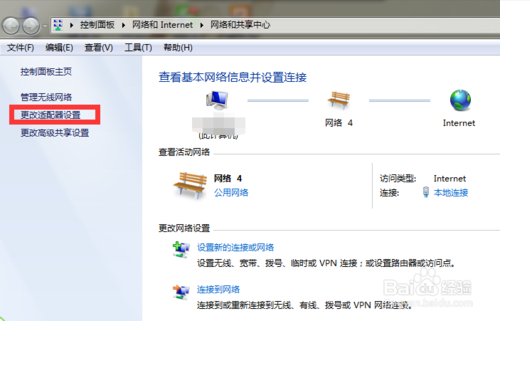Click the bench network icon in map

[339, 100]
